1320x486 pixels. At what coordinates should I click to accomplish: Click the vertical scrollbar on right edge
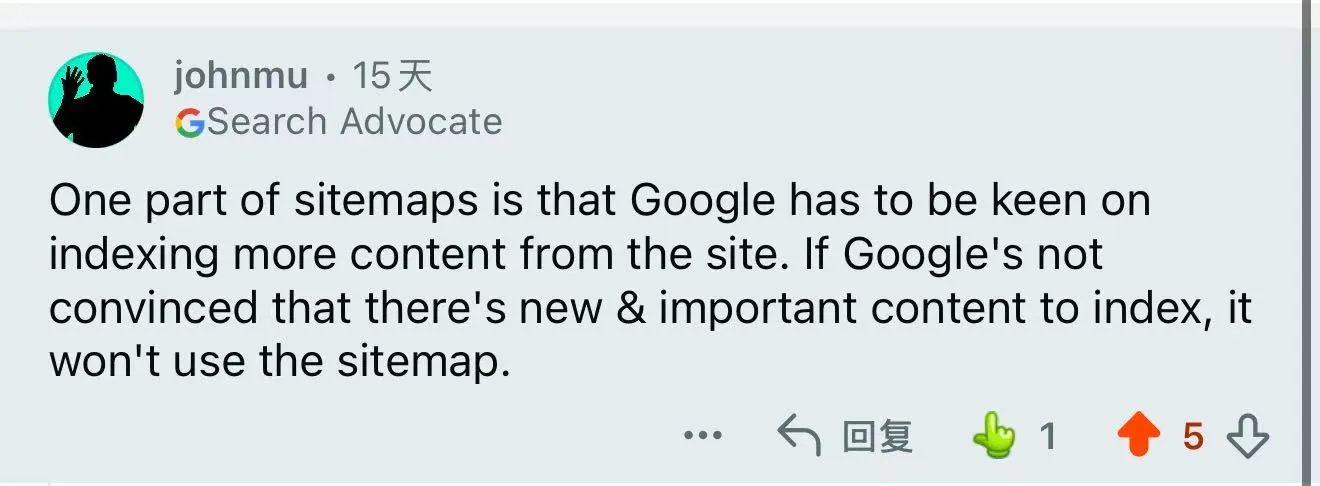point(1311,240)
